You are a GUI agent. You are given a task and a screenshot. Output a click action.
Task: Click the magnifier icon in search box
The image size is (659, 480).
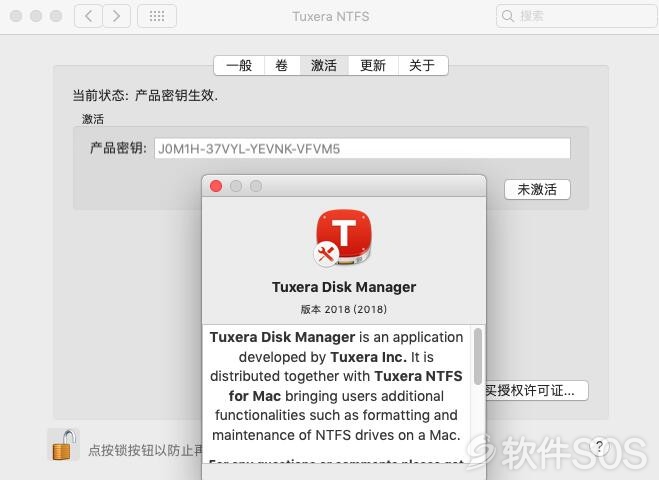coord(508,16)
